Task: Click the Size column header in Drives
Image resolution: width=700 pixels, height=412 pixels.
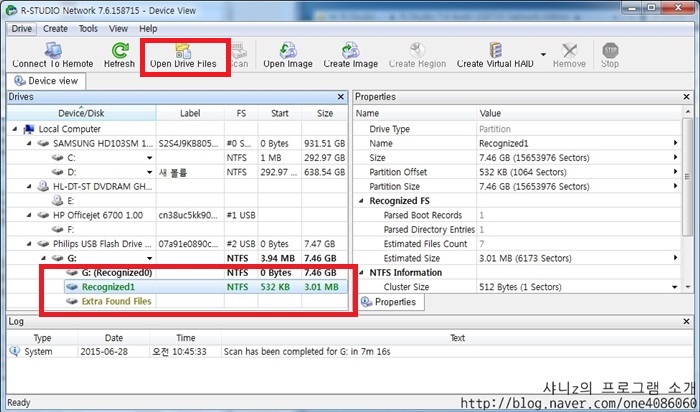Action: [325, 113]
